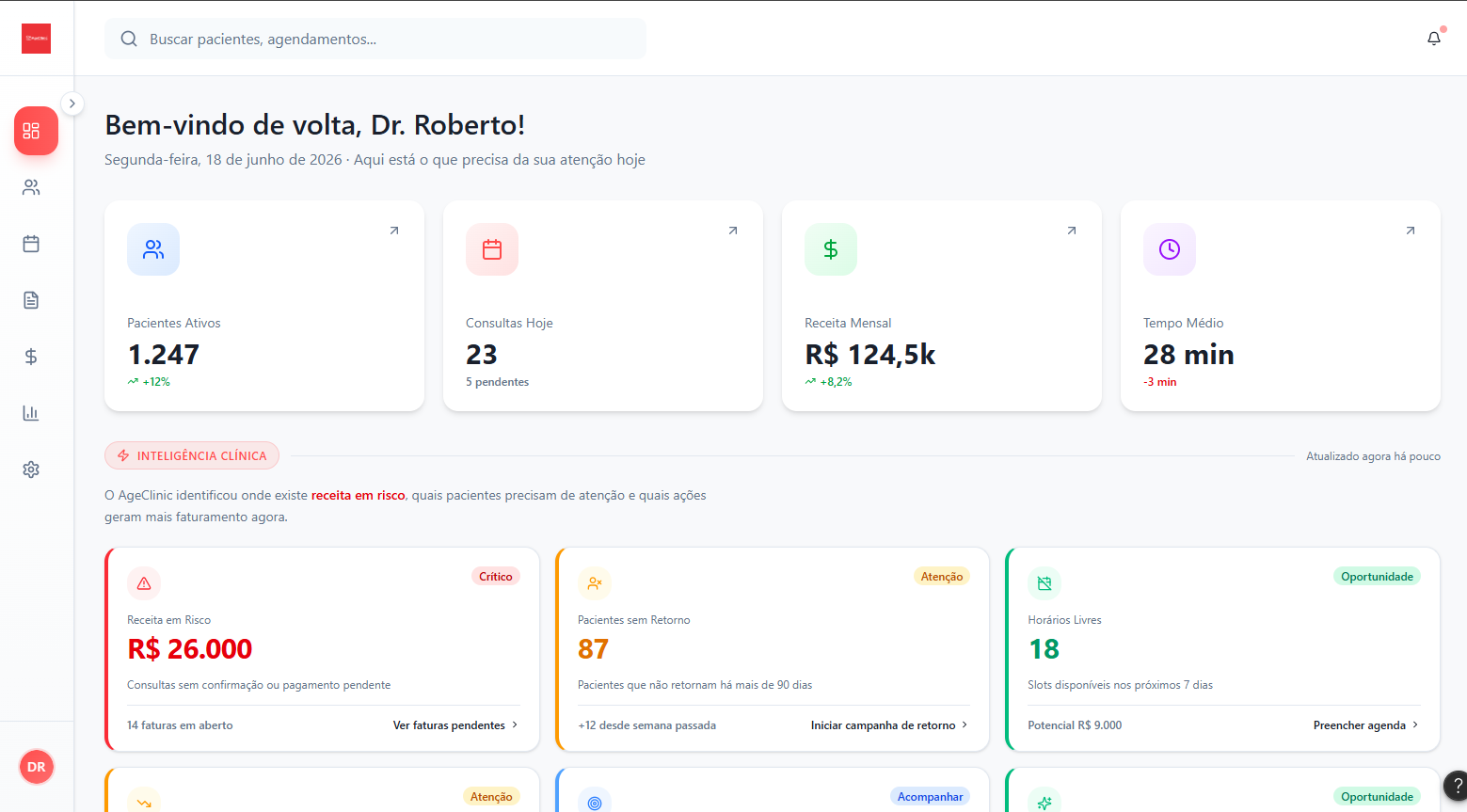Click the Inteligência Clínica badge
Viewport: 1467px width, 812px height.
pyautogui.click(x=192, y=455)
